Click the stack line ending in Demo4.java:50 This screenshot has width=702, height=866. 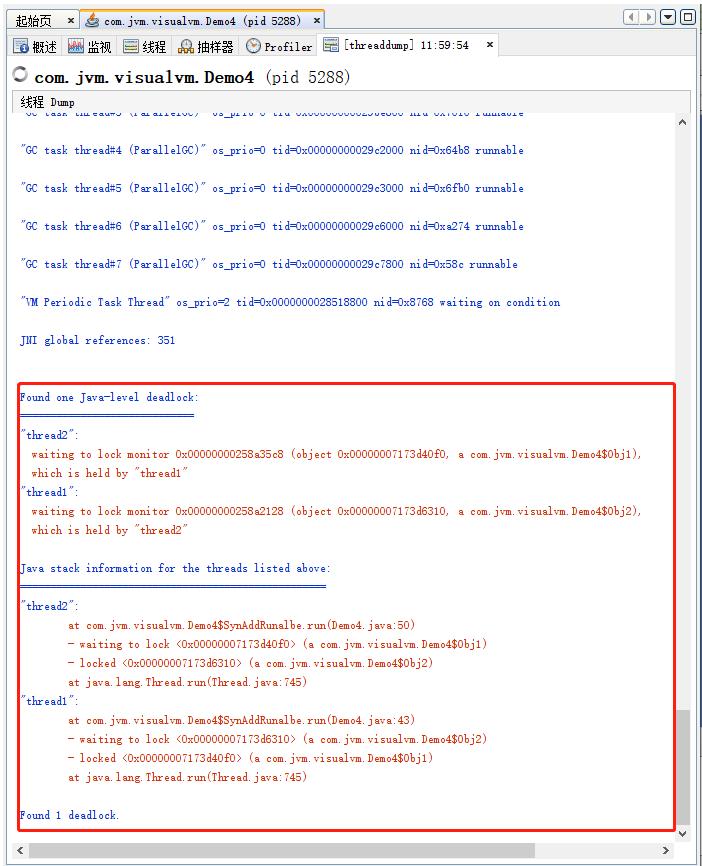pyautogui.click(x=241, y=625)
